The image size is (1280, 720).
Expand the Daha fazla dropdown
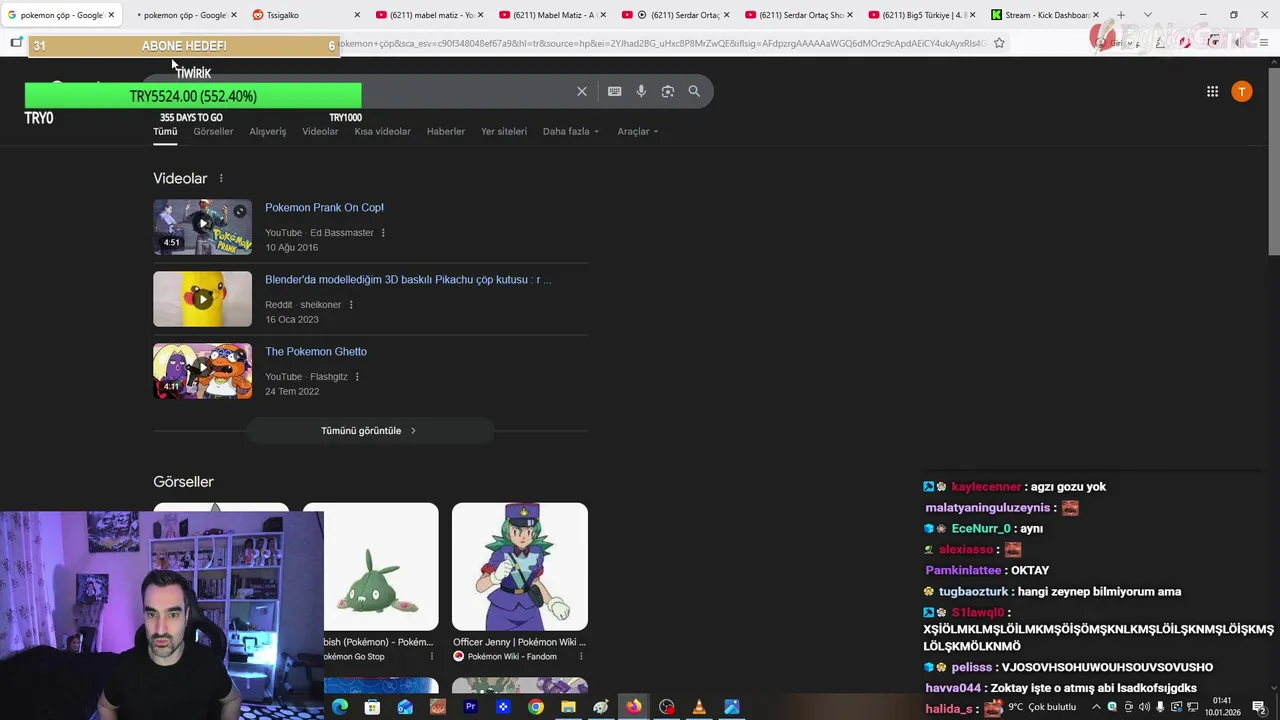[571, 131]
